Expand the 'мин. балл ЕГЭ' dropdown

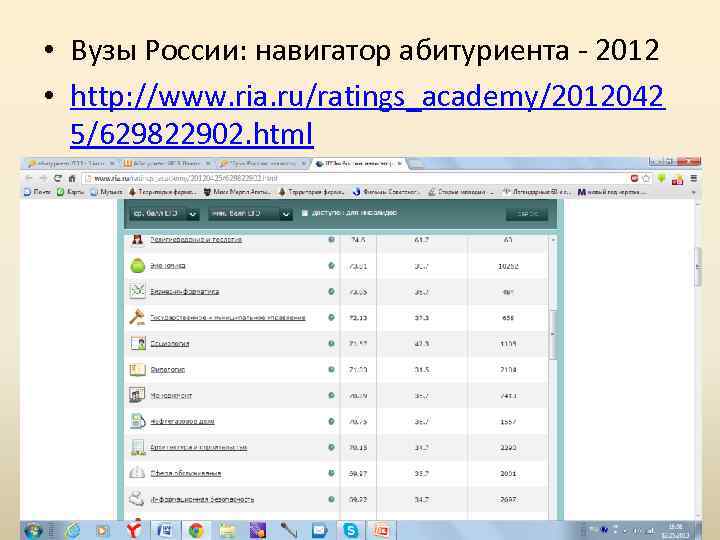pos(250,214)
